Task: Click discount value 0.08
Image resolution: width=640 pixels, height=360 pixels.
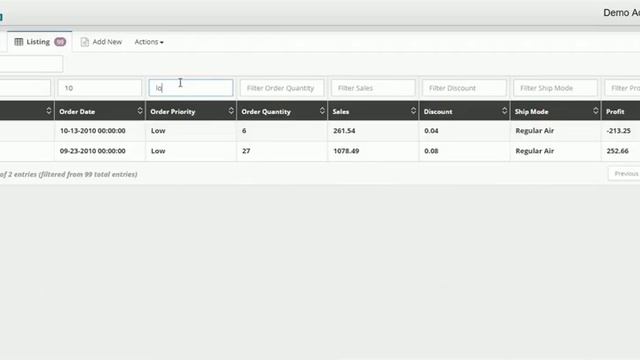Action: (431, 151)
